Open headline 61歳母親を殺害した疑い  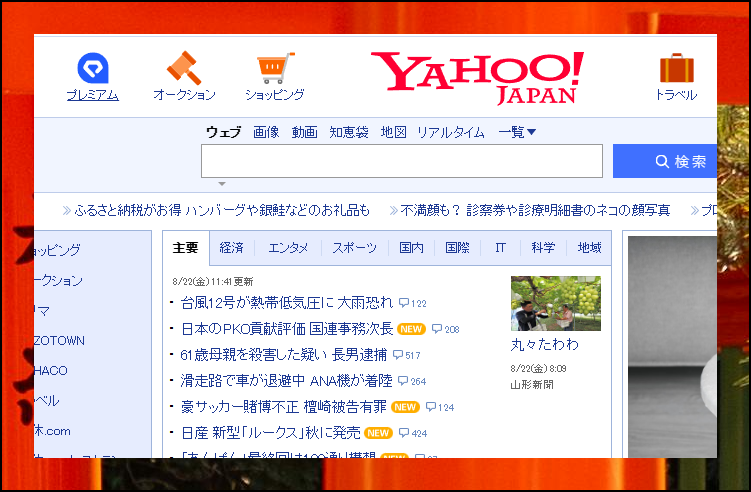tap(284, 355)
